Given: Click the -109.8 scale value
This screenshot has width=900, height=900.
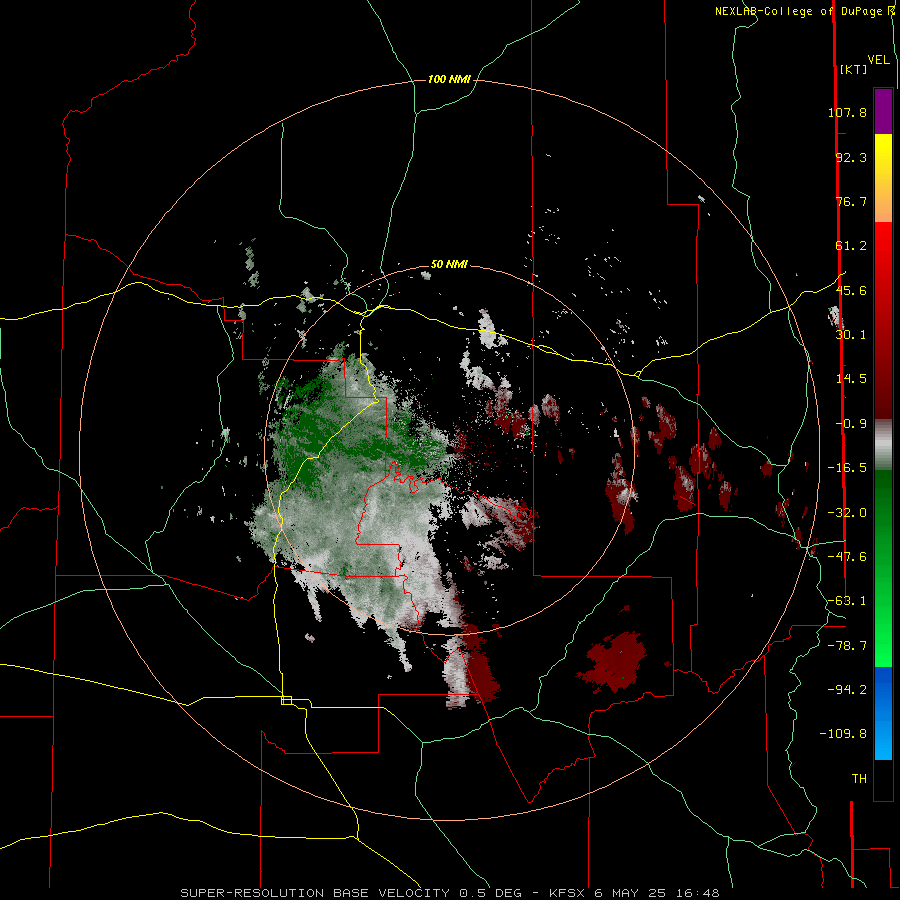Looking at the screenshot, I should [x=844, y=734].
